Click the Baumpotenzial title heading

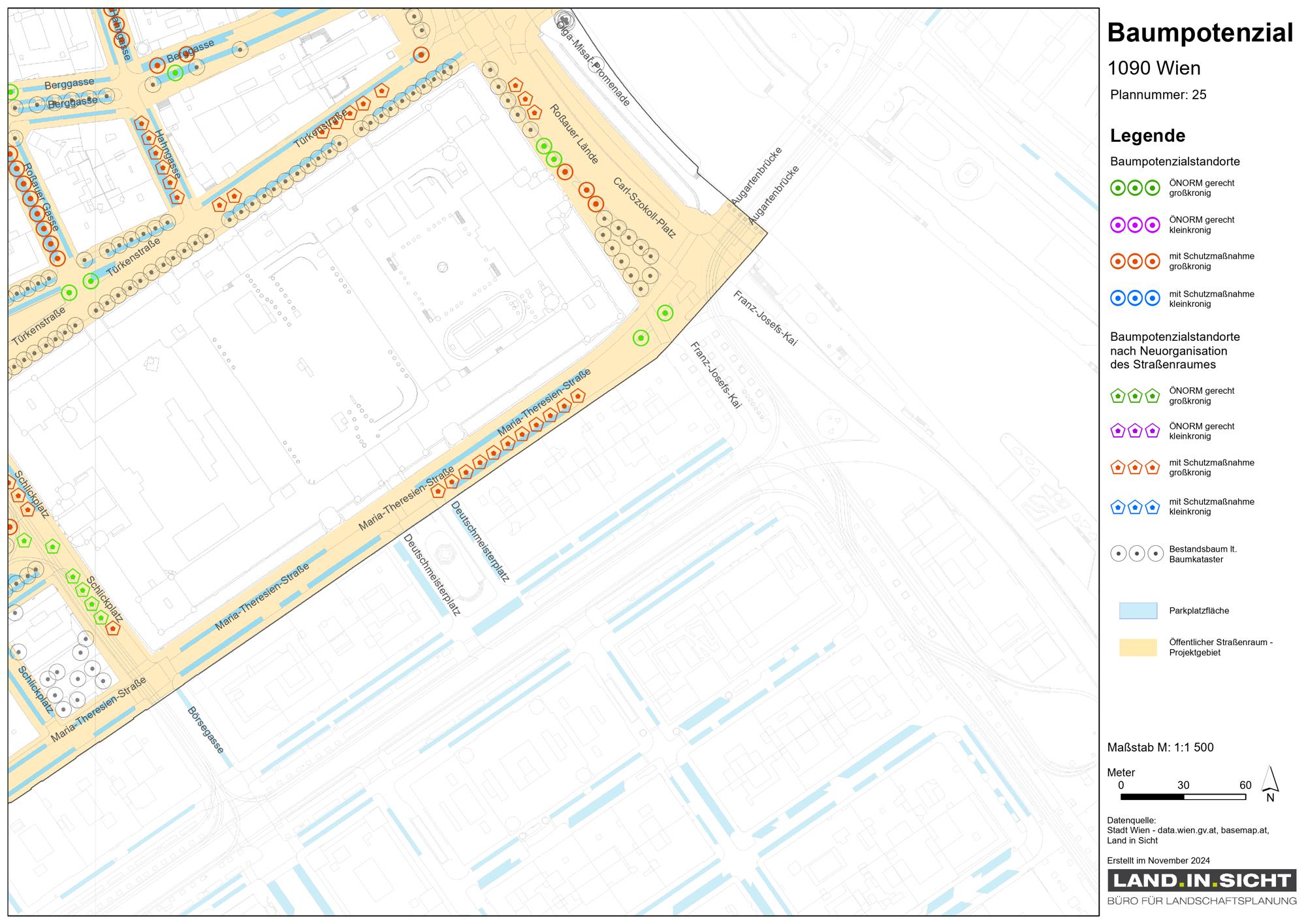click(x=1200, y=33)
